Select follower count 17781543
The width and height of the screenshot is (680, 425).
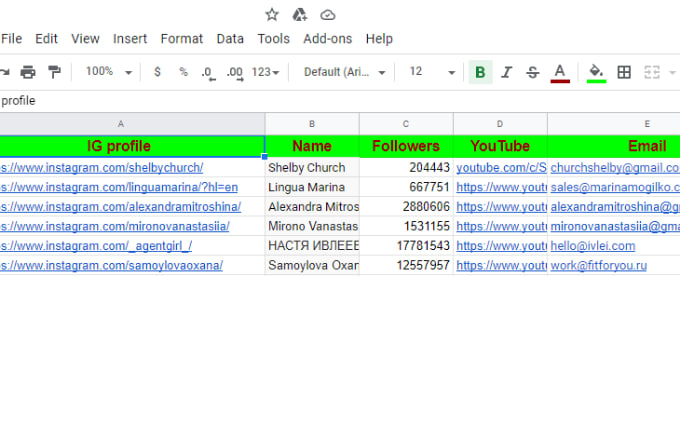tap(406, 246)
